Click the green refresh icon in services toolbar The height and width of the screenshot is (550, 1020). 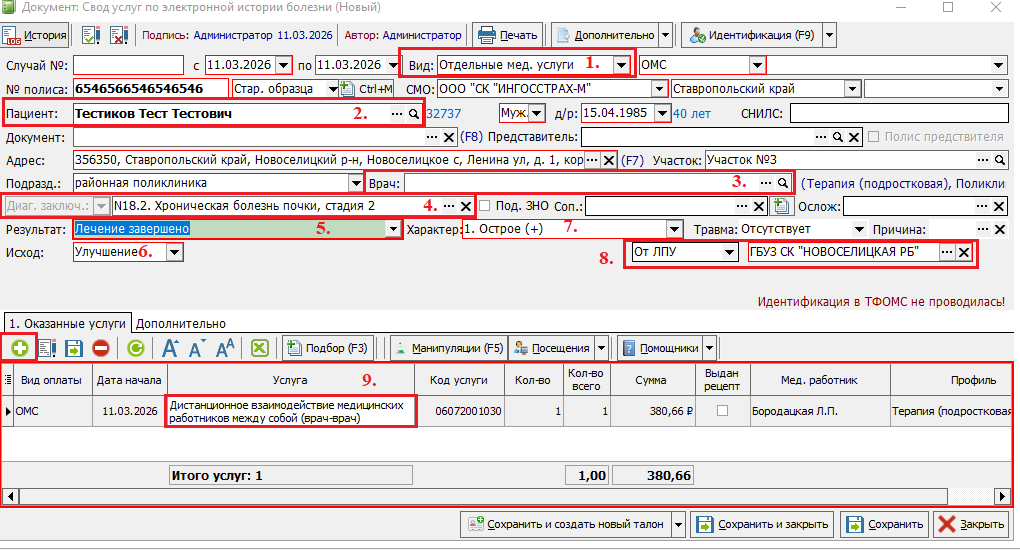click(135, 348)
